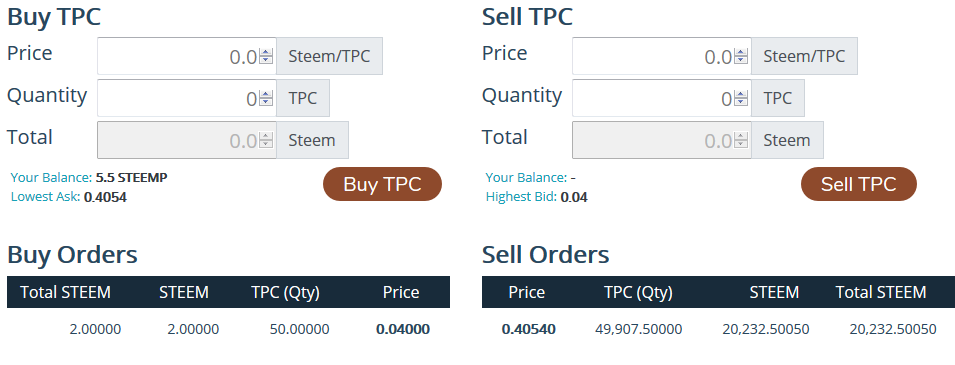Viewport: 955px width, 365px height.
Task: Click the Buy Total disabled field
Action: (187, 140)
